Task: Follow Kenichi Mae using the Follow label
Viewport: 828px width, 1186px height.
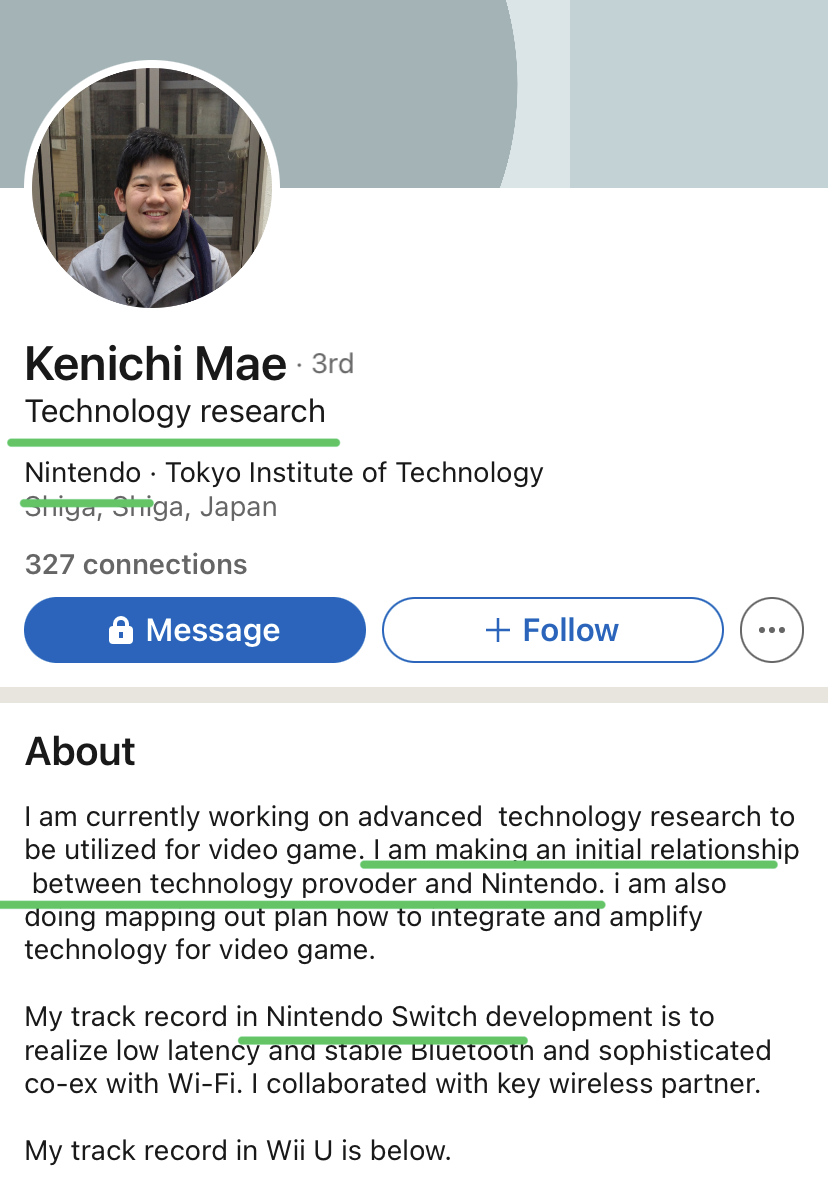Action: 570,630
